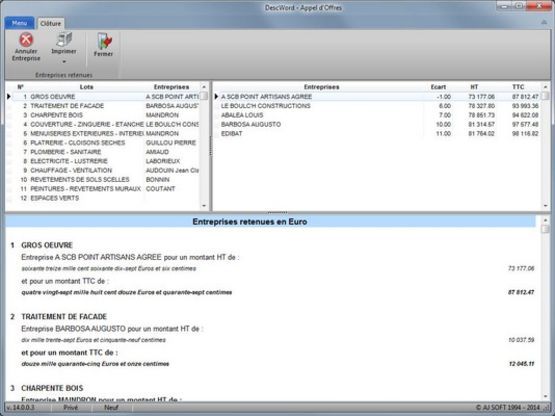Screen dimensions: 555x416
Task: Click the v. 14.0.0.3 version label
Action: (21, 408)
